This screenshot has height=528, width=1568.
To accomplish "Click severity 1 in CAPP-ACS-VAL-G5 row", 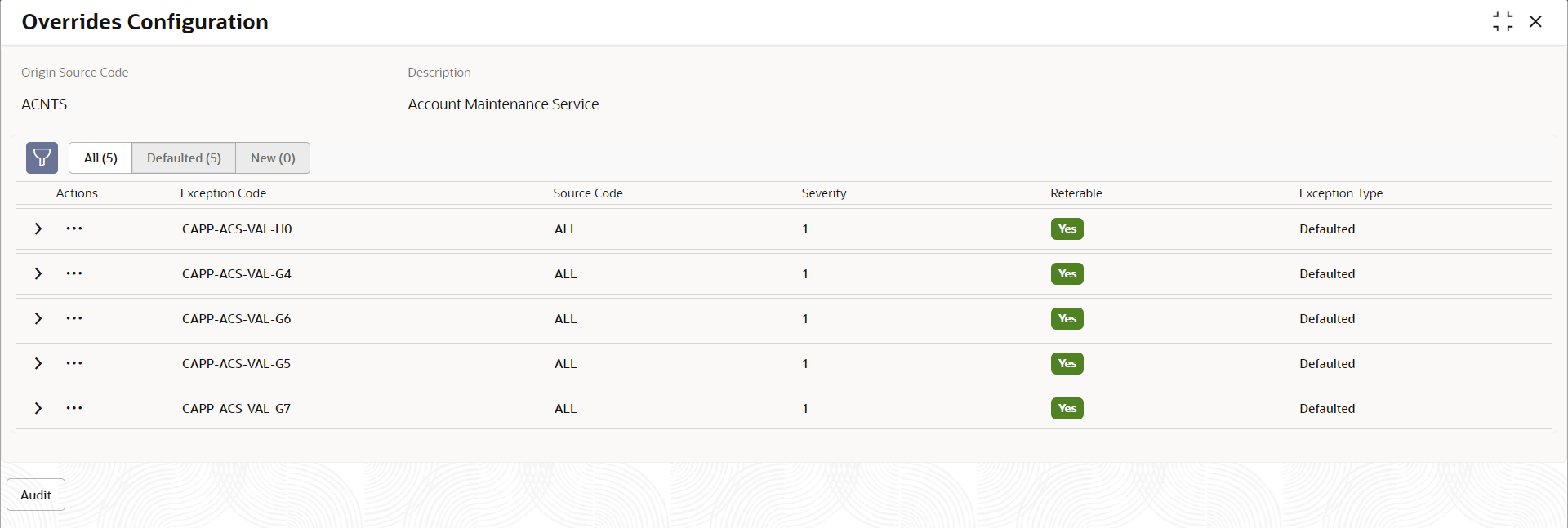I will pyautogui.click(x=805, y=364).
